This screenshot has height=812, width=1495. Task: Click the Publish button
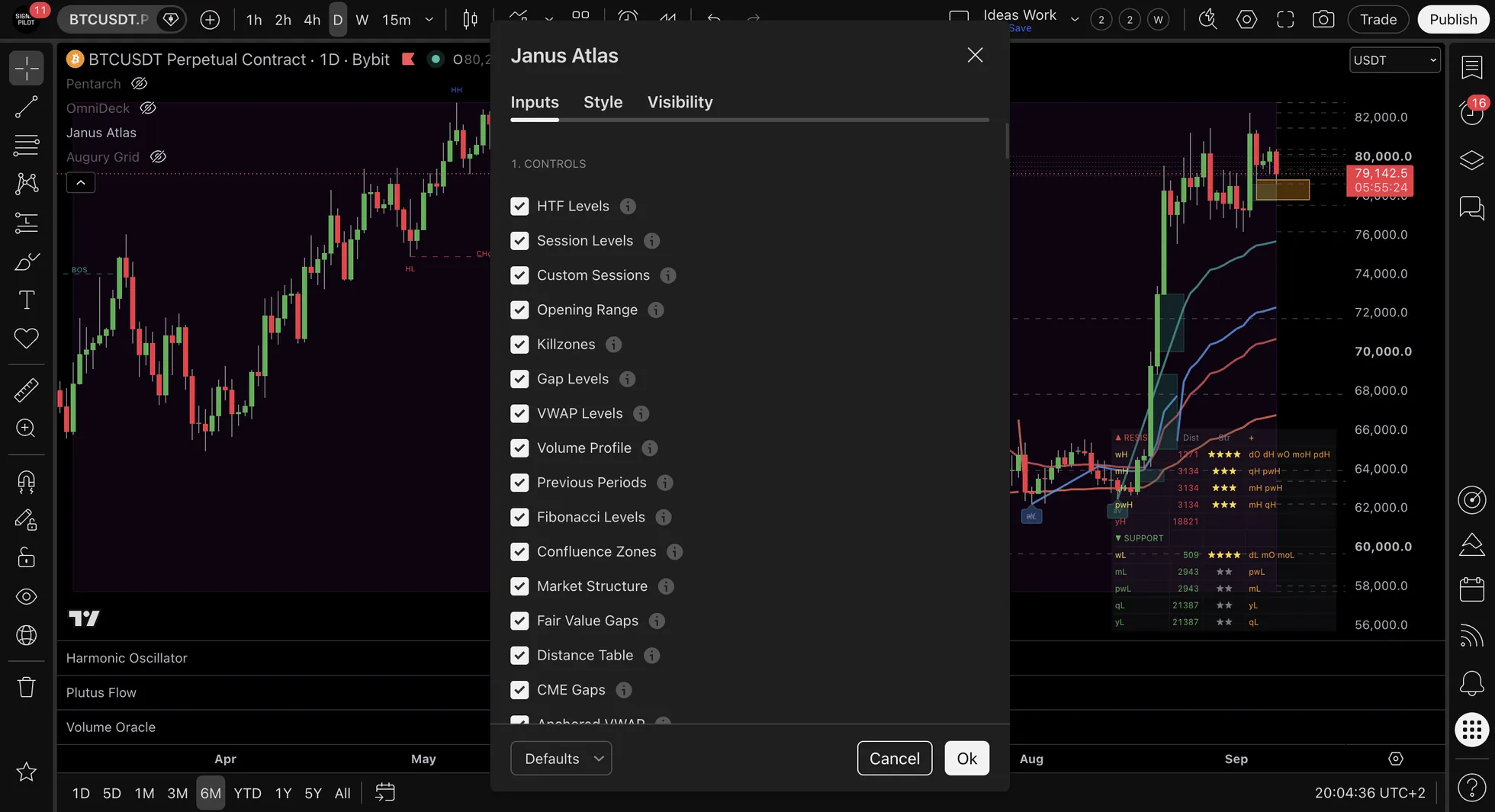(1453, 19)
